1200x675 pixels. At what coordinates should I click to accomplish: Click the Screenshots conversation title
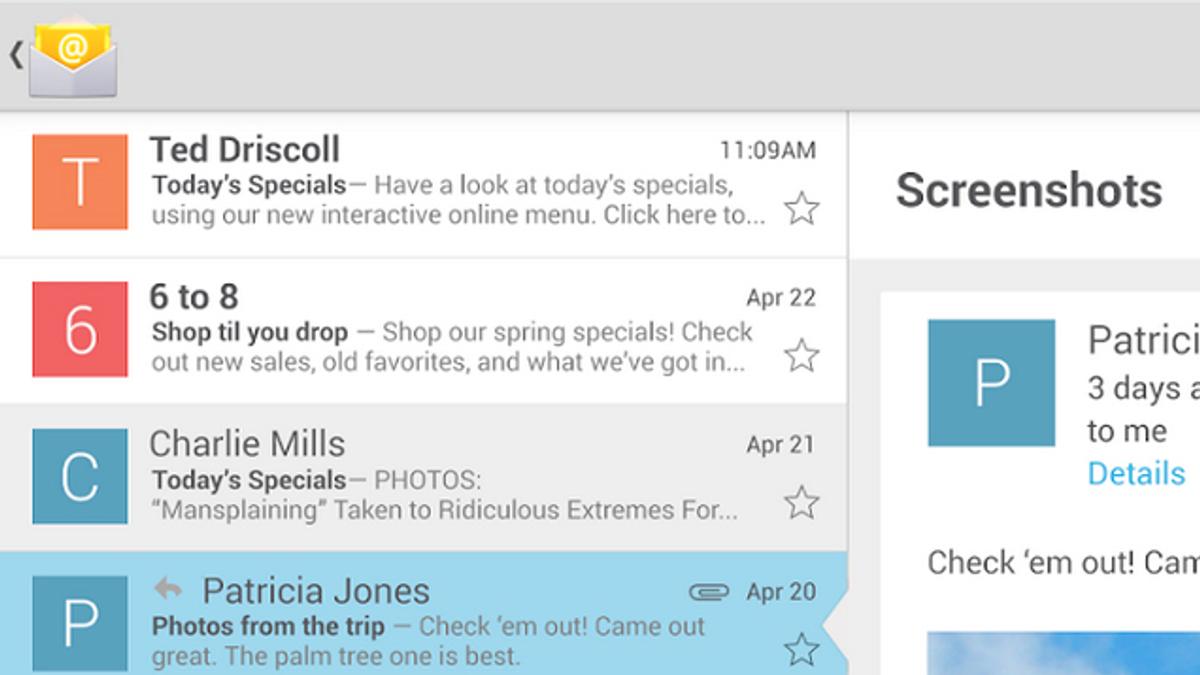(1029, 190)
